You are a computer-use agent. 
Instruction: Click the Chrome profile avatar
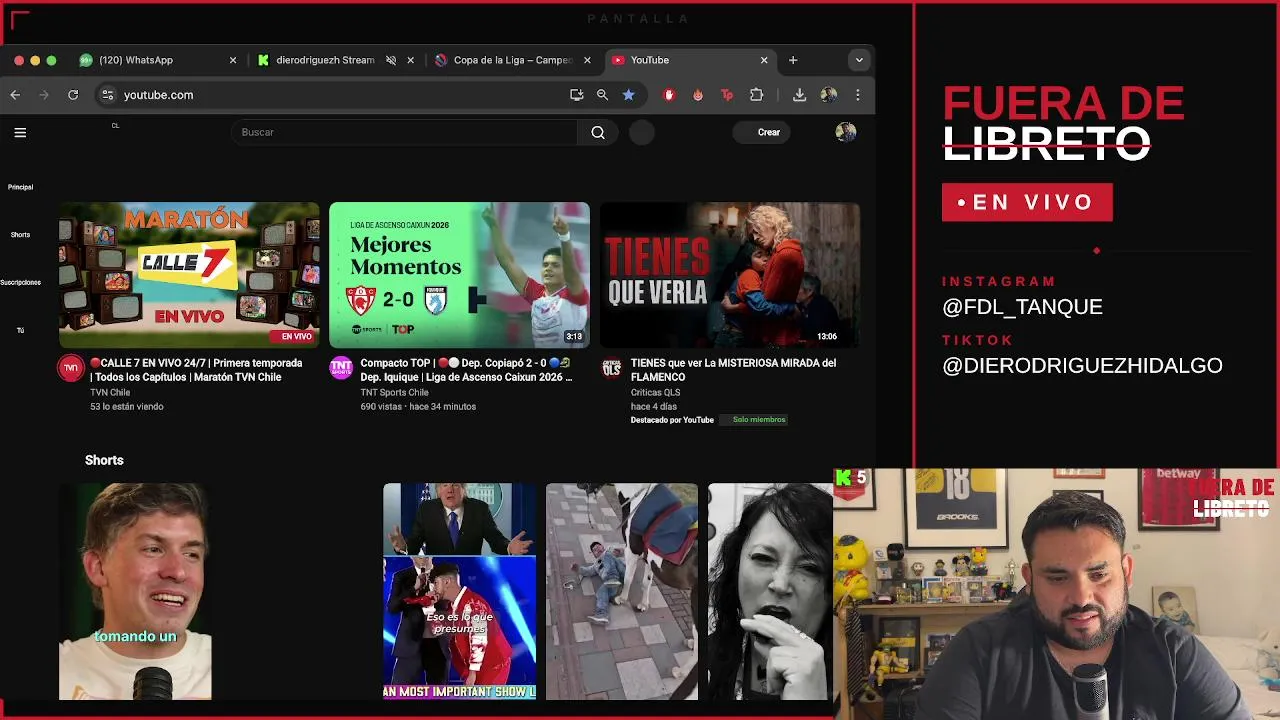[x=828, y=95]
